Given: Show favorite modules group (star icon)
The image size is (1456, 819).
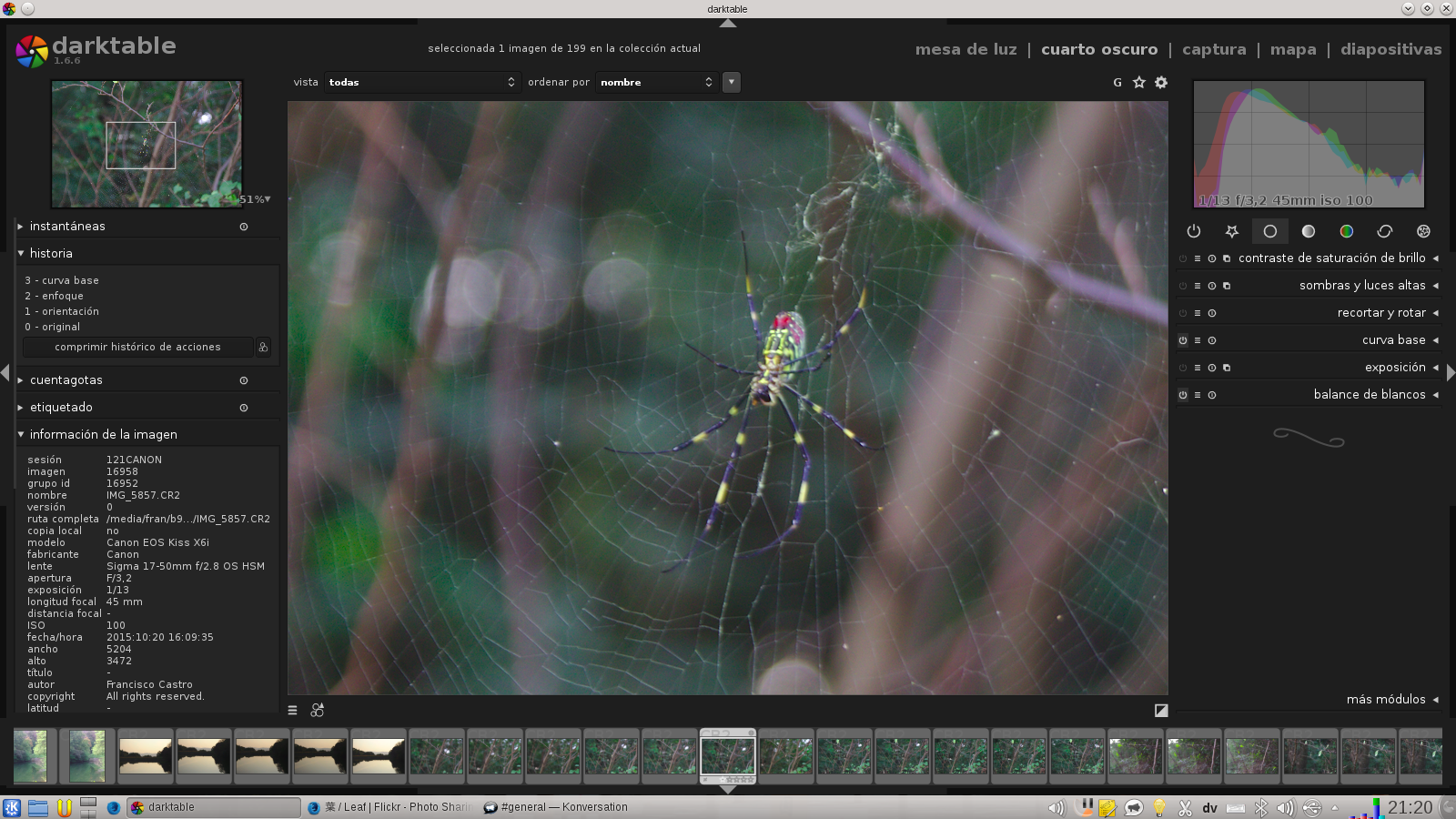Looking at the screenshot, I should [1232, 231].
